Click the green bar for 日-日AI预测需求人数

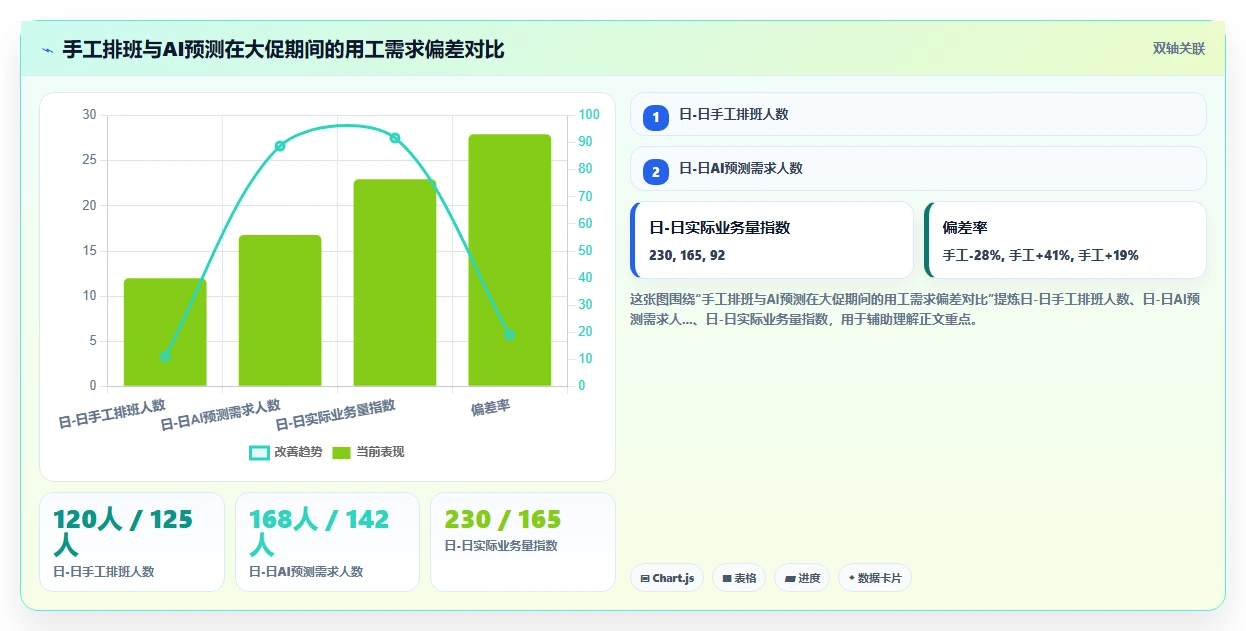click(280, 310)
